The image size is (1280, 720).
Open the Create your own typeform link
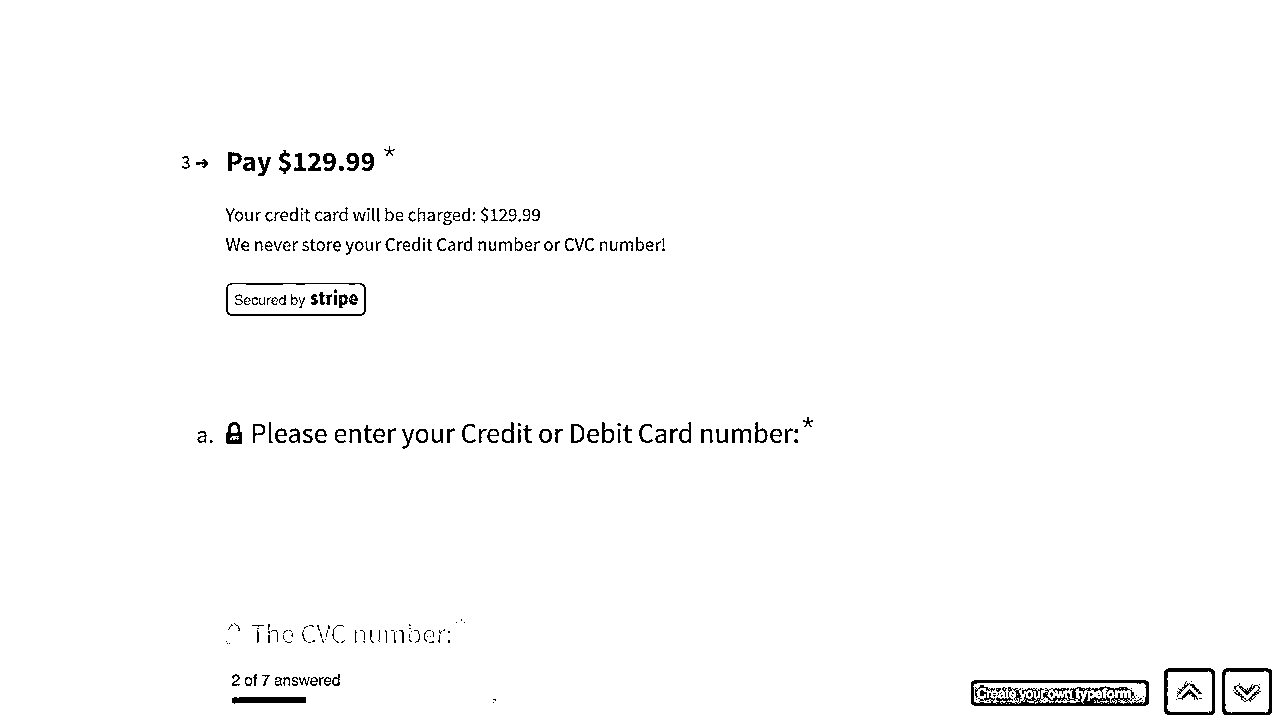point(1059,693)
